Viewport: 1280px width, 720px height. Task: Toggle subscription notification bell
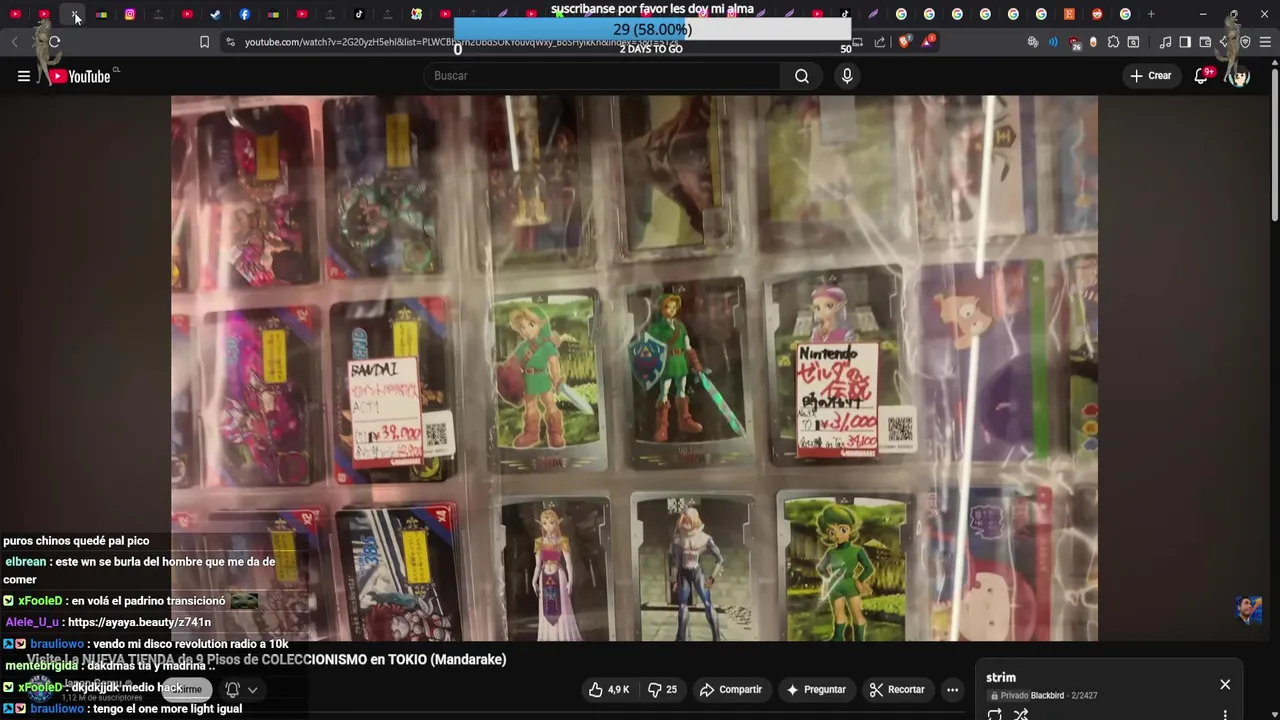click(x=232, y=690)
